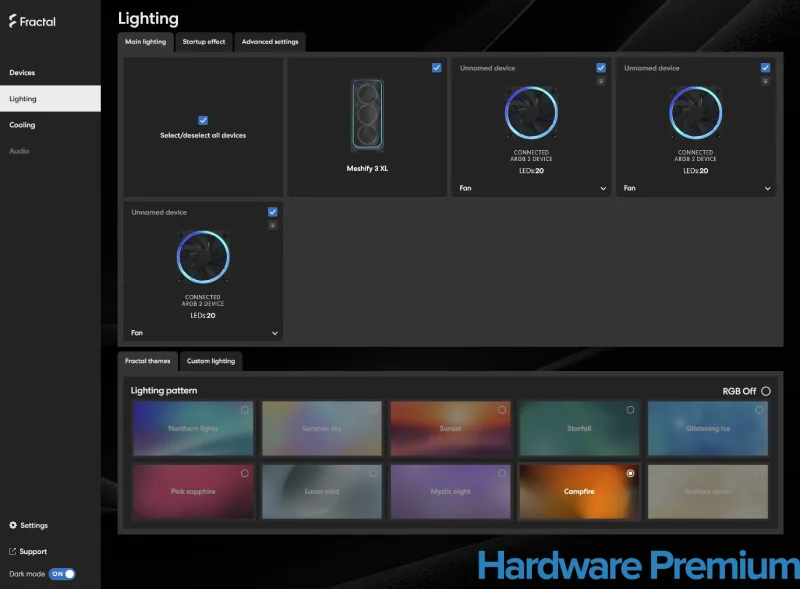This screenshot has height=589, width=800.
Task: Click the selected Campfire radio button
Action: click(631, 473)
